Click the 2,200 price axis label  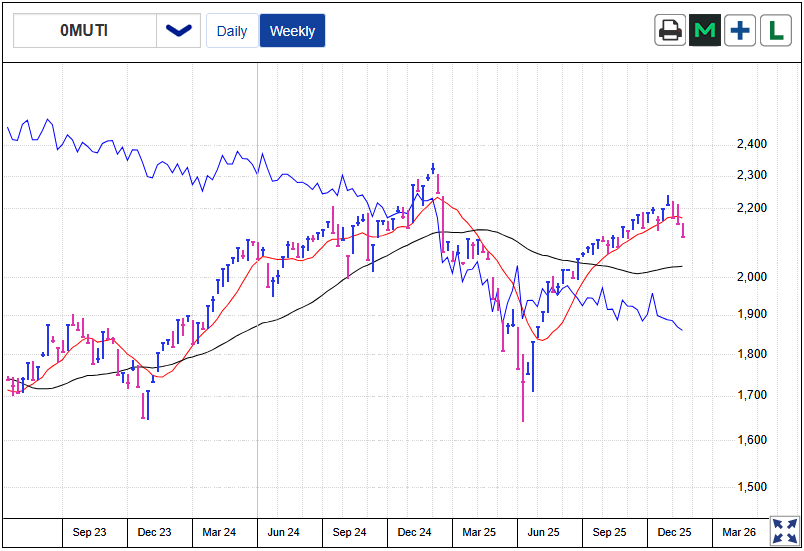752,208
